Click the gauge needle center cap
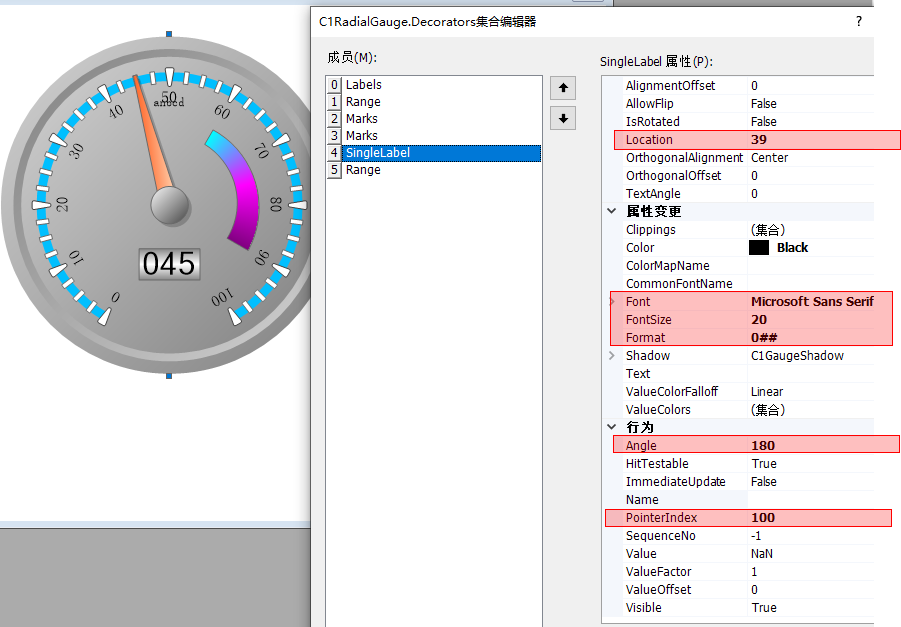Viewport: 901px width, 627px height. point(170,206)
